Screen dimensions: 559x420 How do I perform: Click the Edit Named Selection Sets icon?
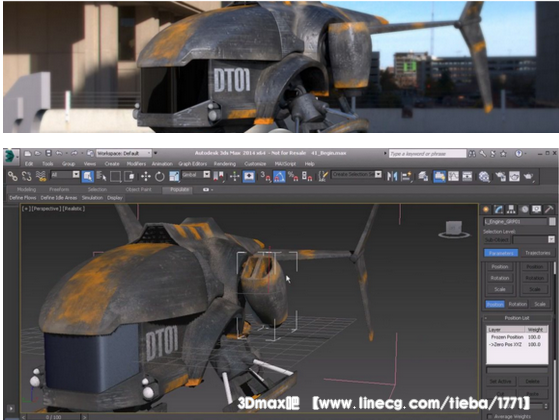click(x=323, y=176)
